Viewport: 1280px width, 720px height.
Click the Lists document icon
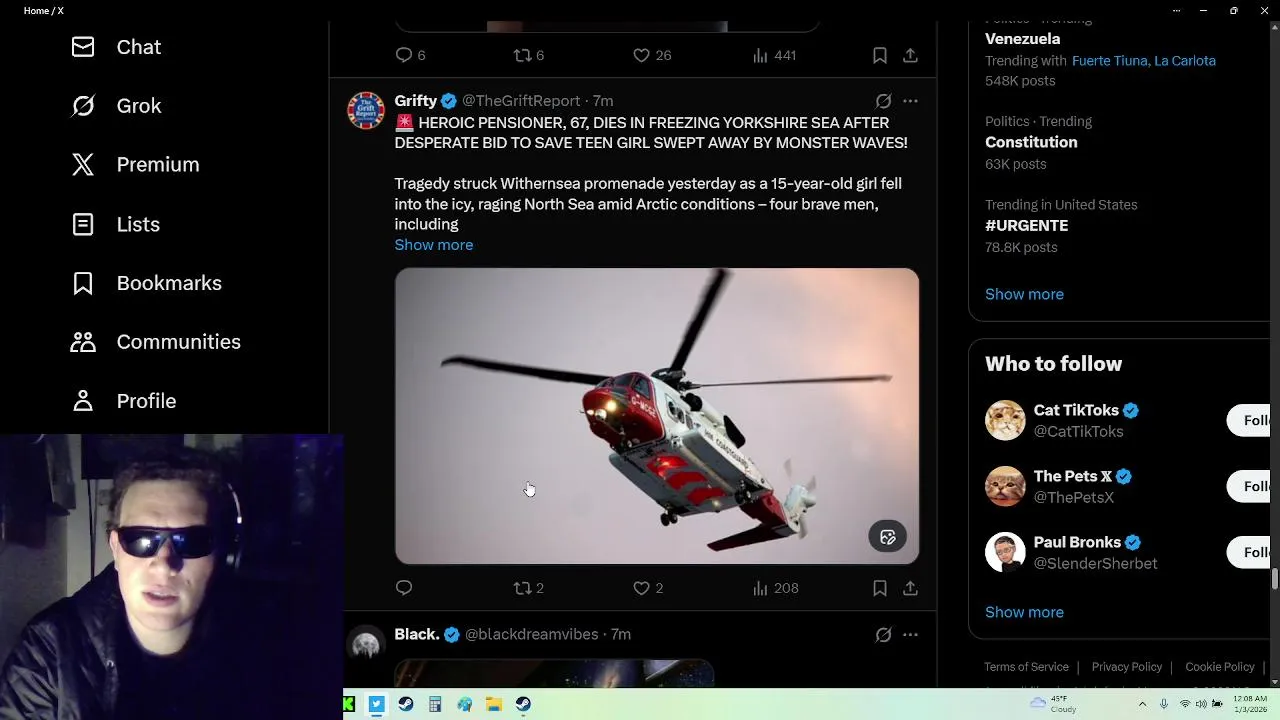(x=83, y=224)
